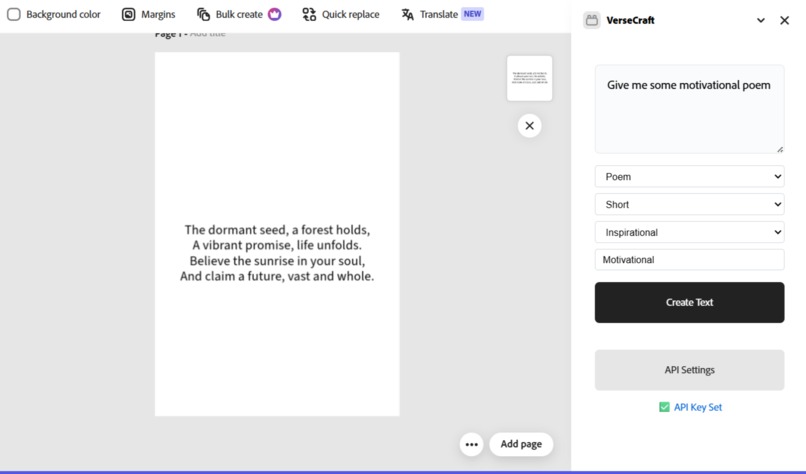Click the premium crown badge on Bulk create
Image resolution: width=806 pixels, height=474 pixels.
[x=274, y=14]
